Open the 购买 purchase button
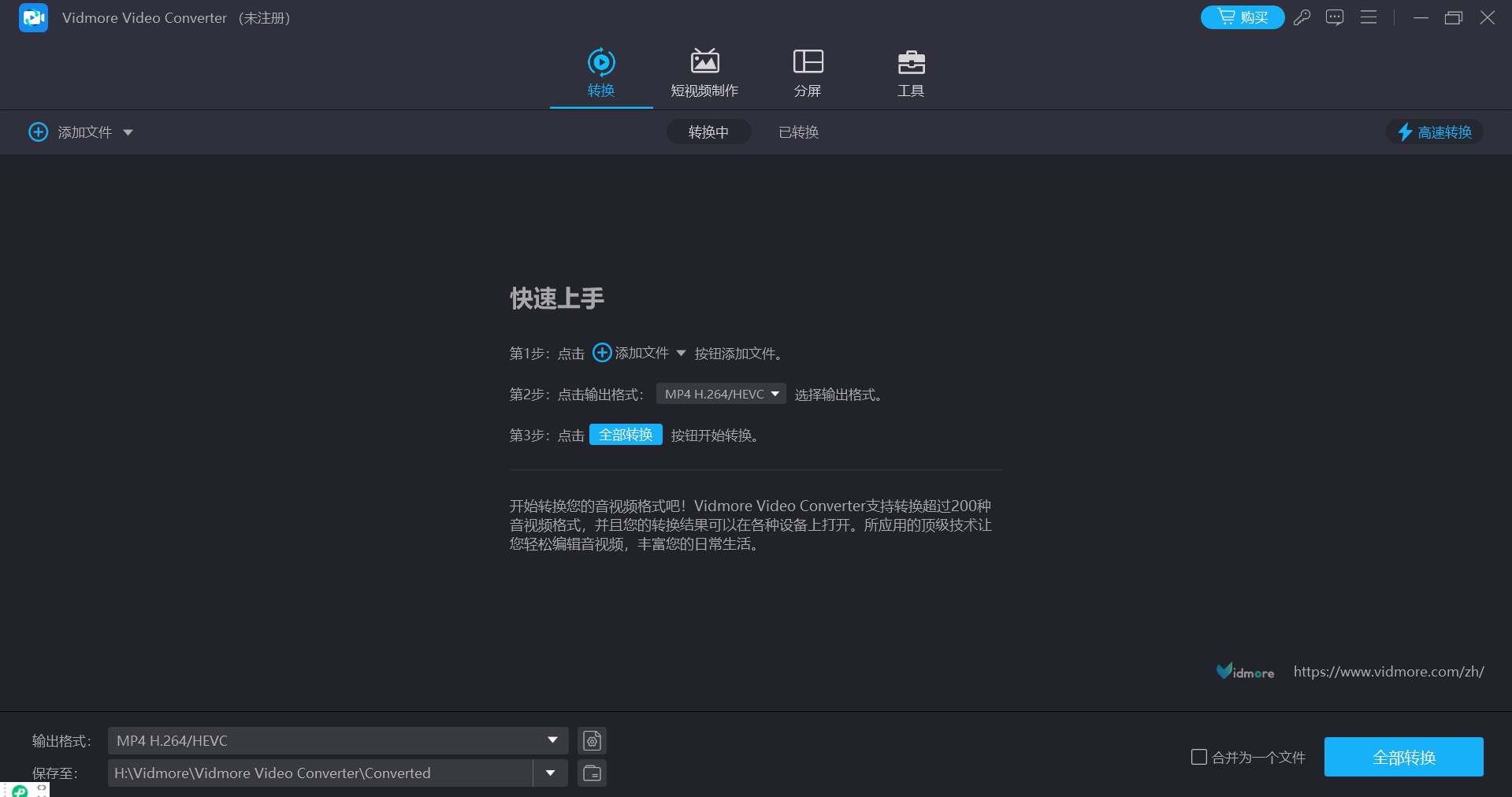Image resolution: width=1512 pixels, height=797 pixels. pos(1242,17)
